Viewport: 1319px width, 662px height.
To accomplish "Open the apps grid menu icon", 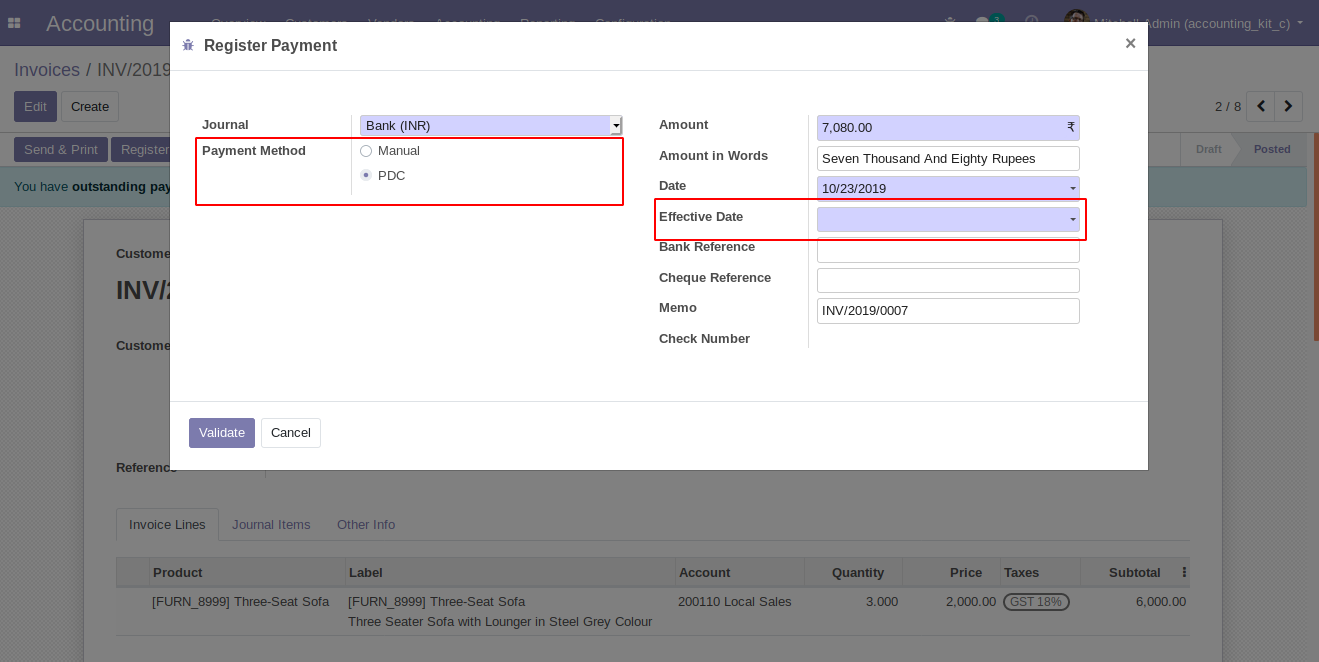I will [14, 23].
